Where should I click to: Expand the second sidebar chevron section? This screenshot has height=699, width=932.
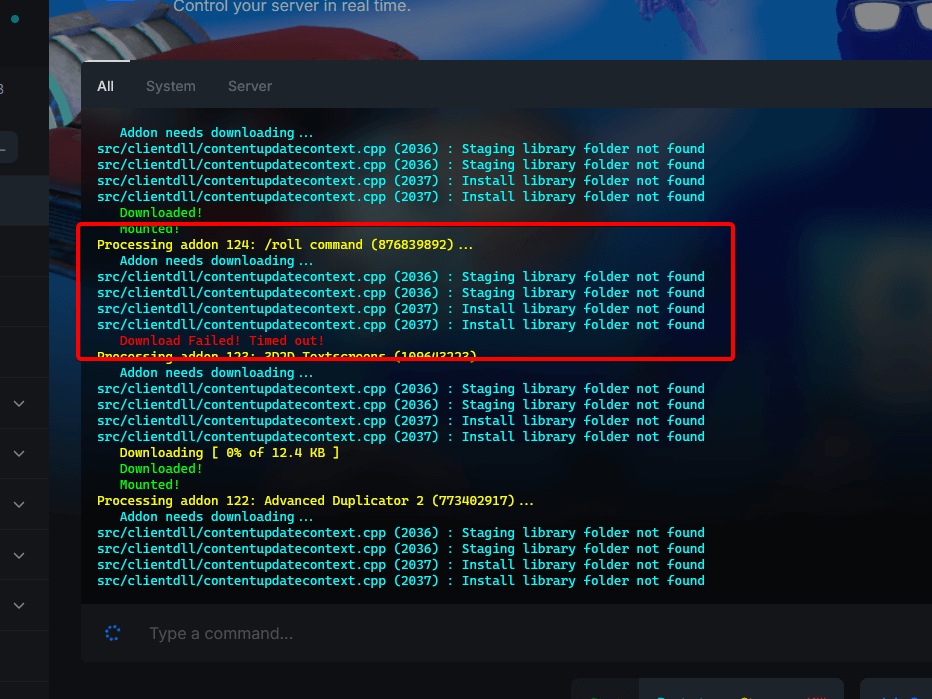coord(18,453)
